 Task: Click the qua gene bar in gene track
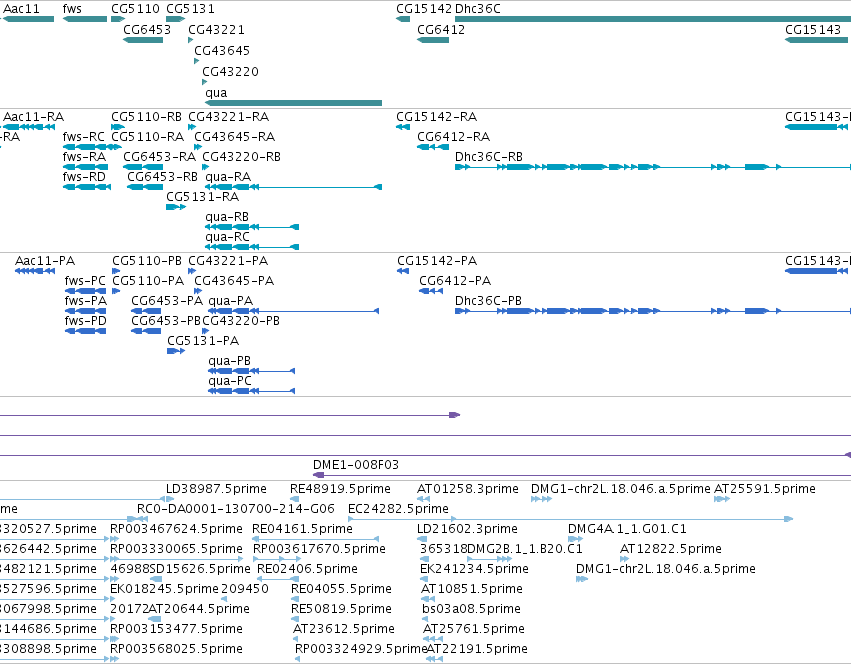(293, 103)
